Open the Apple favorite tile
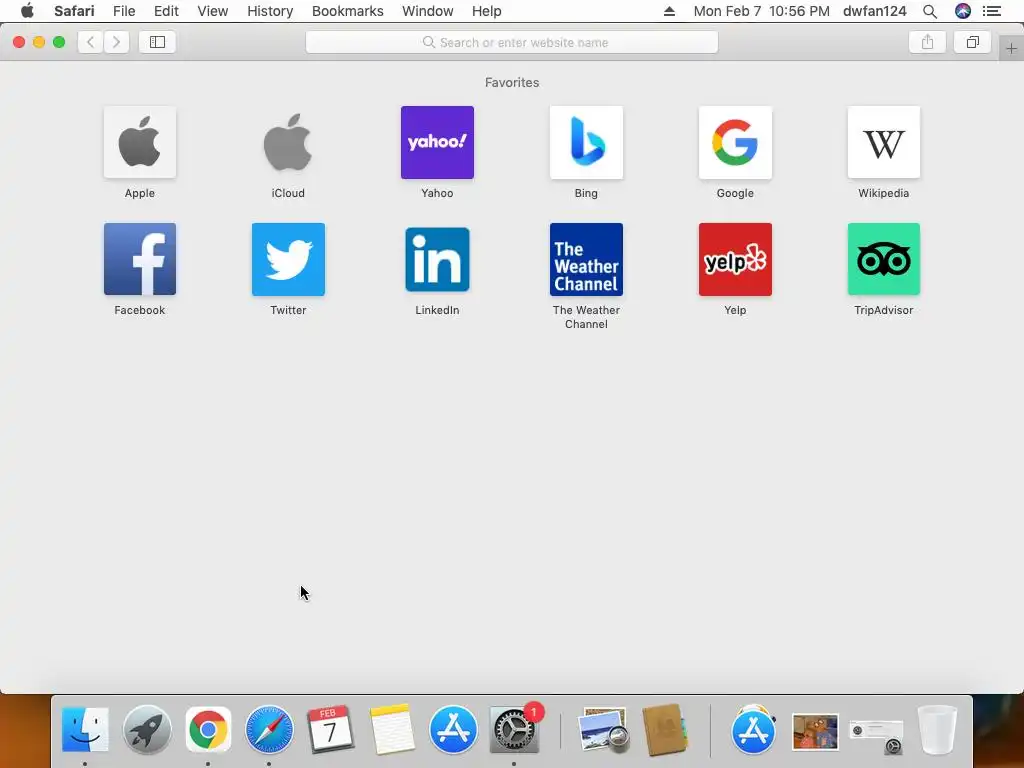This screenshot has height=768, width=1024. pos(140,142)
